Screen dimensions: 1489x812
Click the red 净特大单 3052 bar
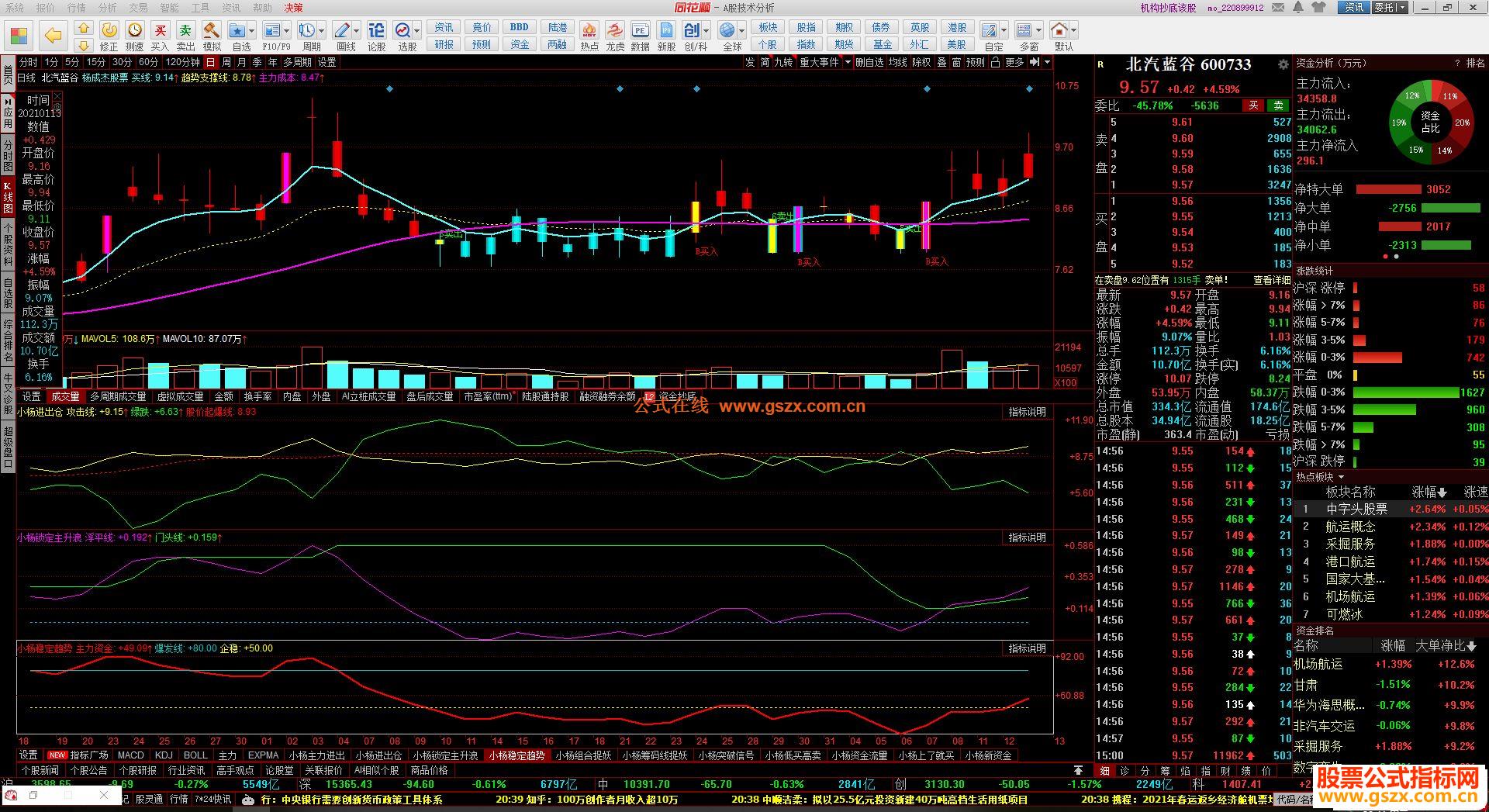click(1388, 189)
